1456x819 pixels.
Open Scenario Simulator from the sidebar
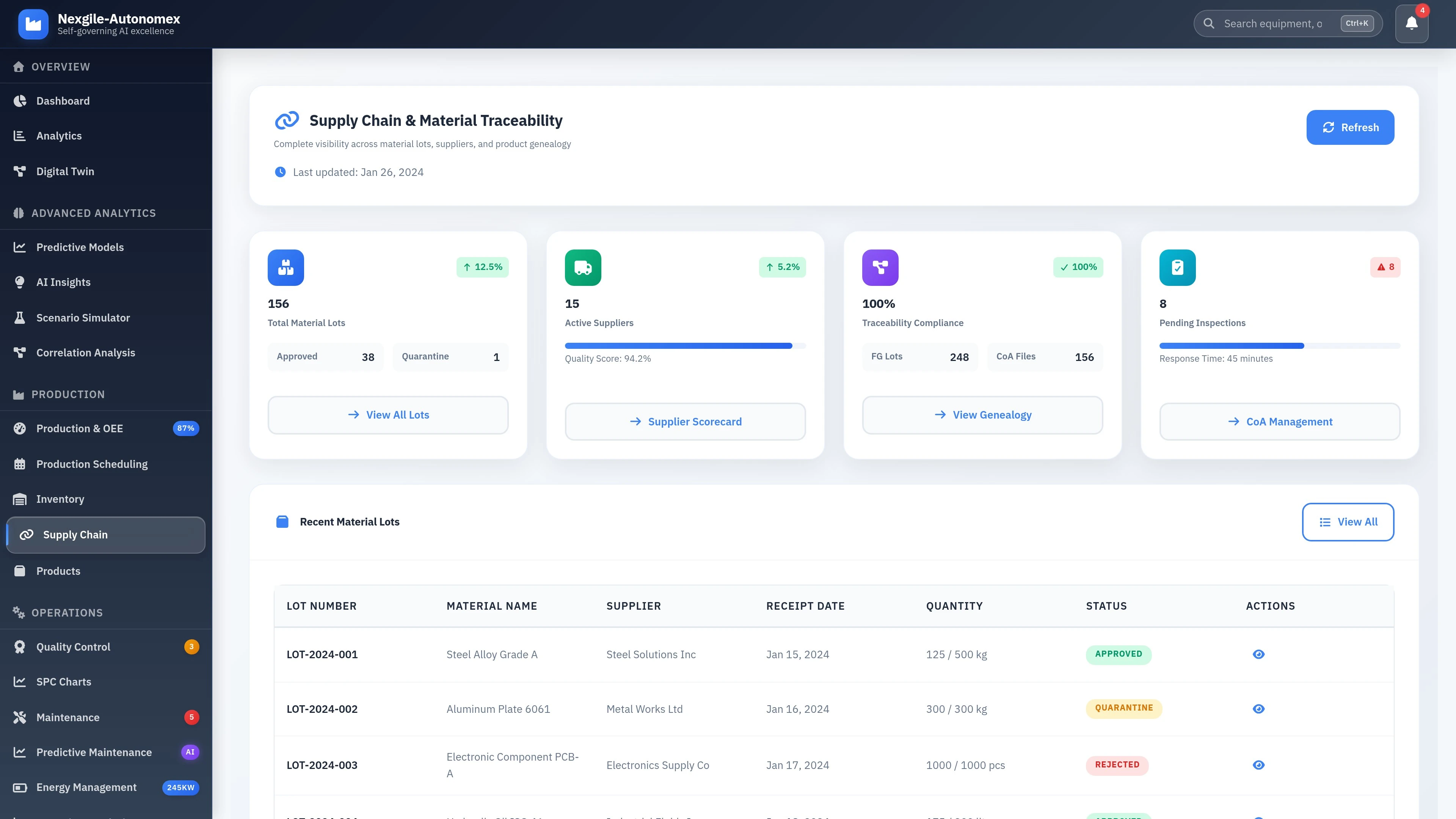(x=83, y=318)
